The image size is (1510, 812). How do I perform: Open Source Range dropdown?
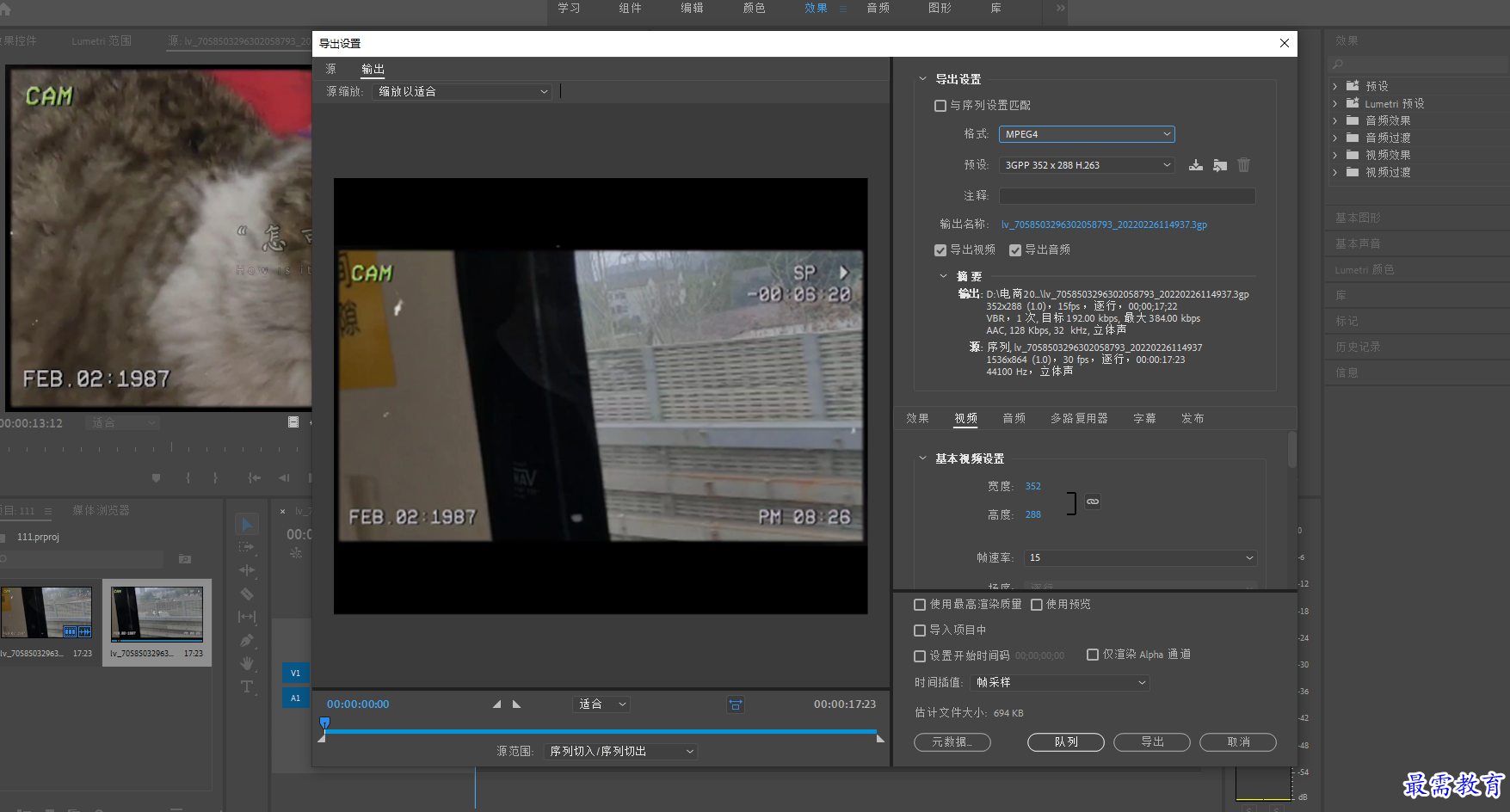[620, 752]
